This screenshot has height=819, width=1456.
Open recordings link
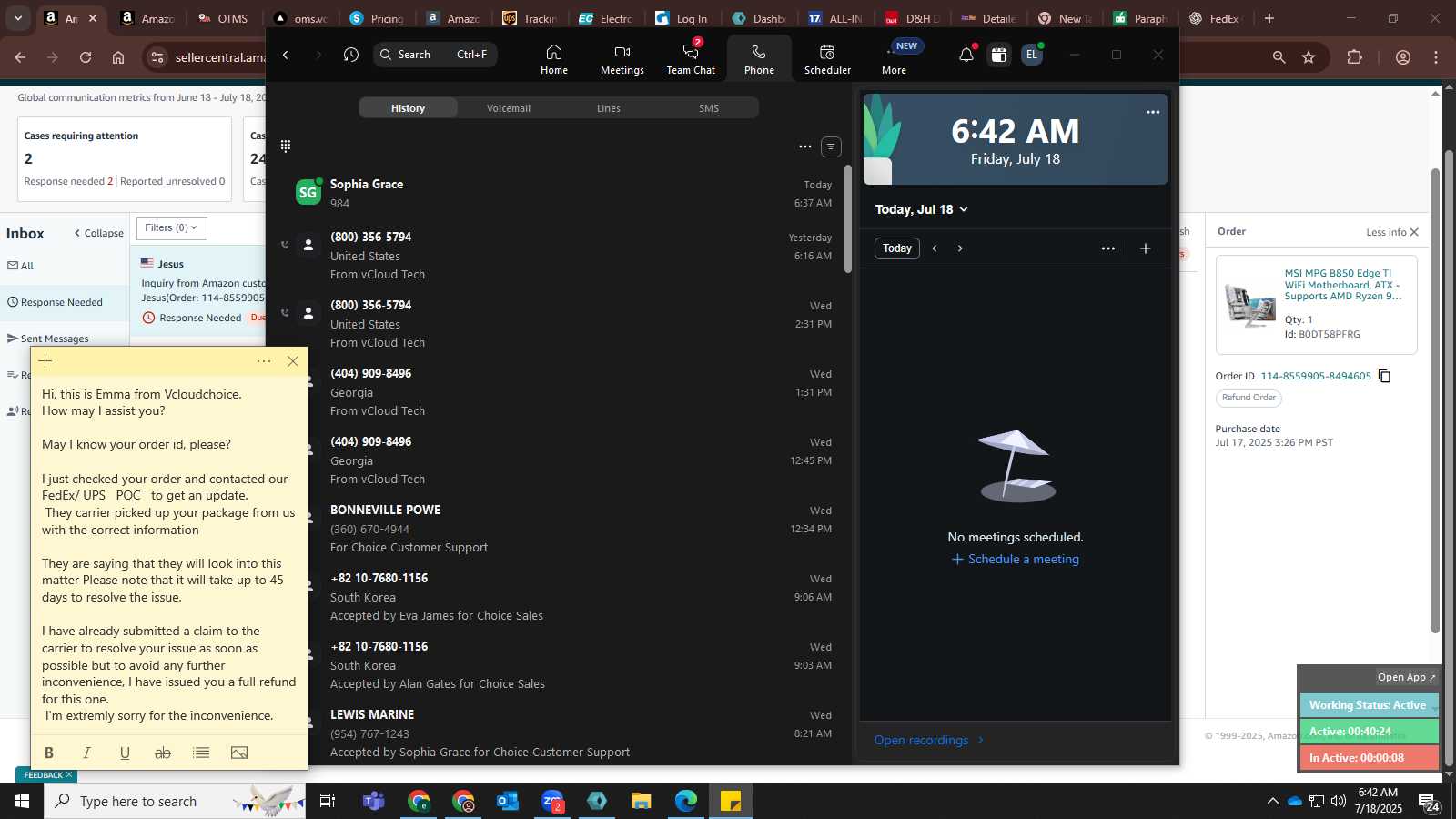click(x=929, y=740)
